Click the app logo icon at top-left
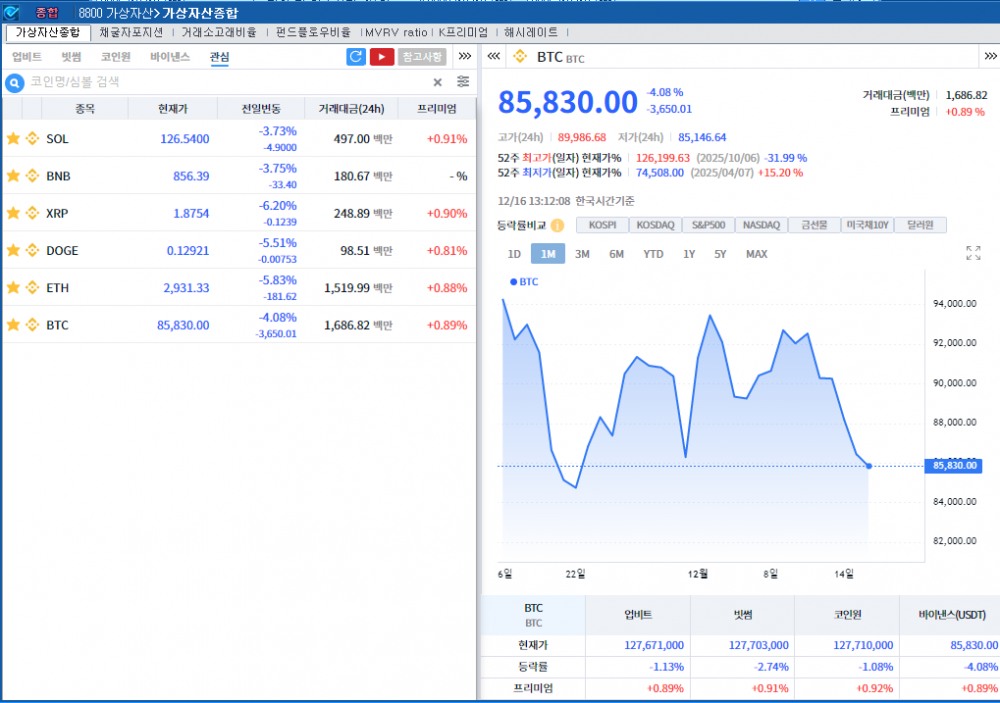Screen dimensions: 1000x703 point(13,11)
